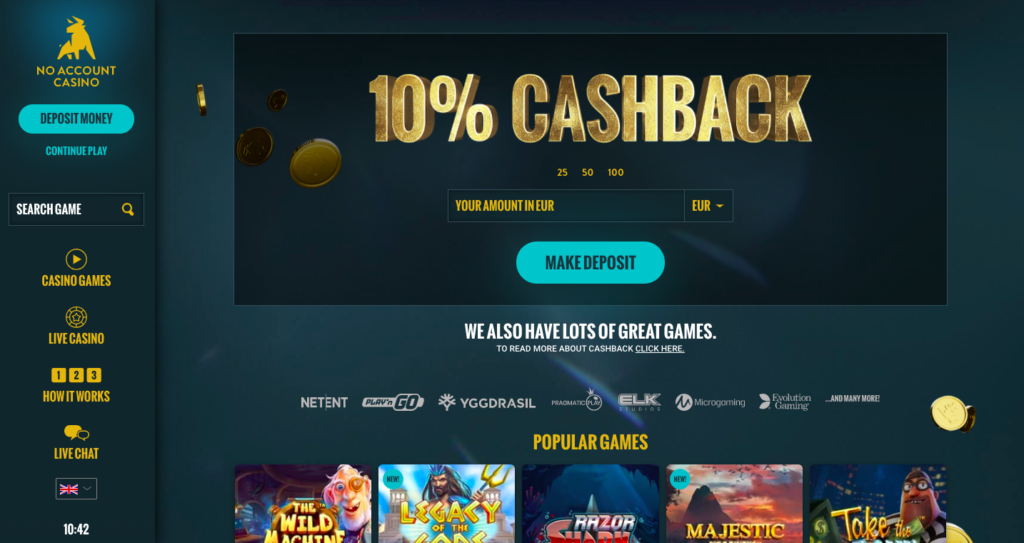Click the Make Deposit button

(590, 263)
